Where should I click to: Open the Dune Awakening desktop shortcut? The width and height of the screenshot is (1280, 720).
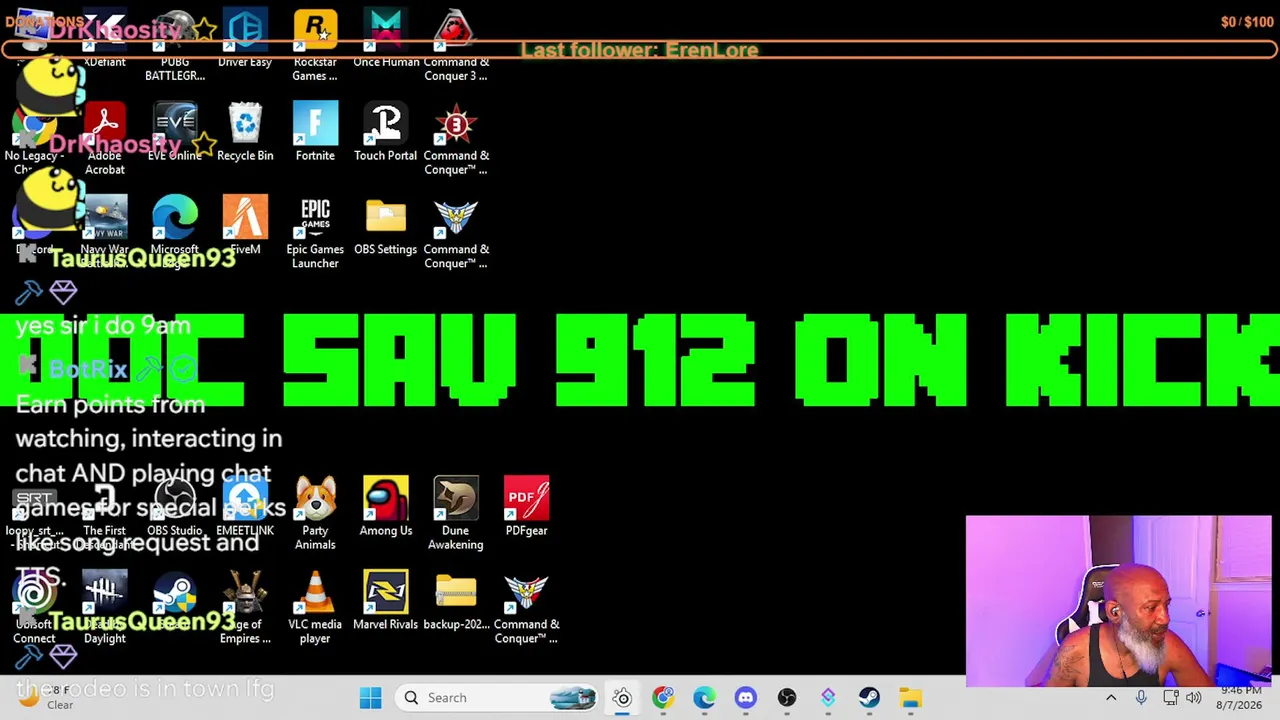coord(456,514)
